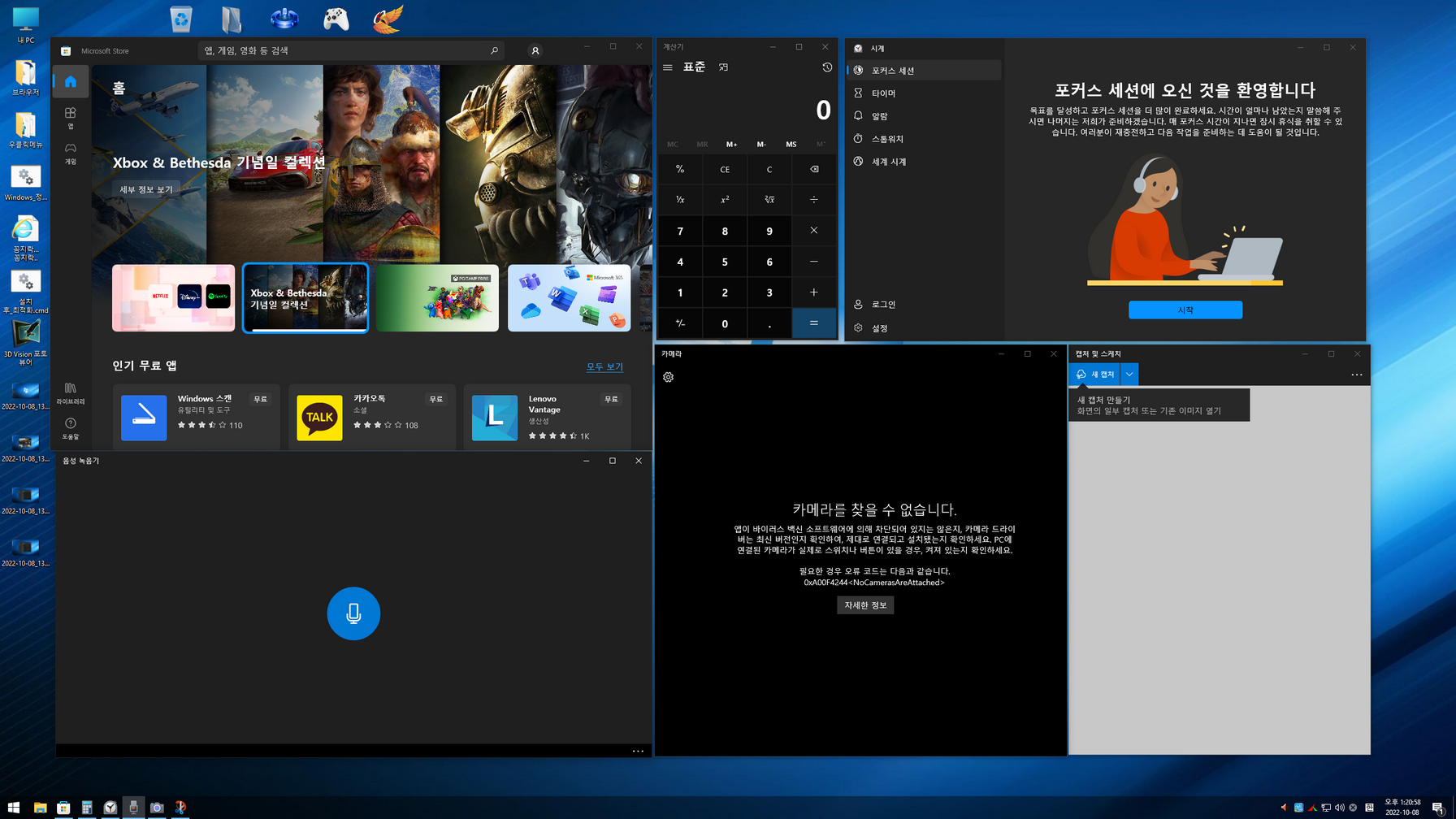Click the volume speaker tray icon
This screenshot has width=1456, height=819.
1339,808
